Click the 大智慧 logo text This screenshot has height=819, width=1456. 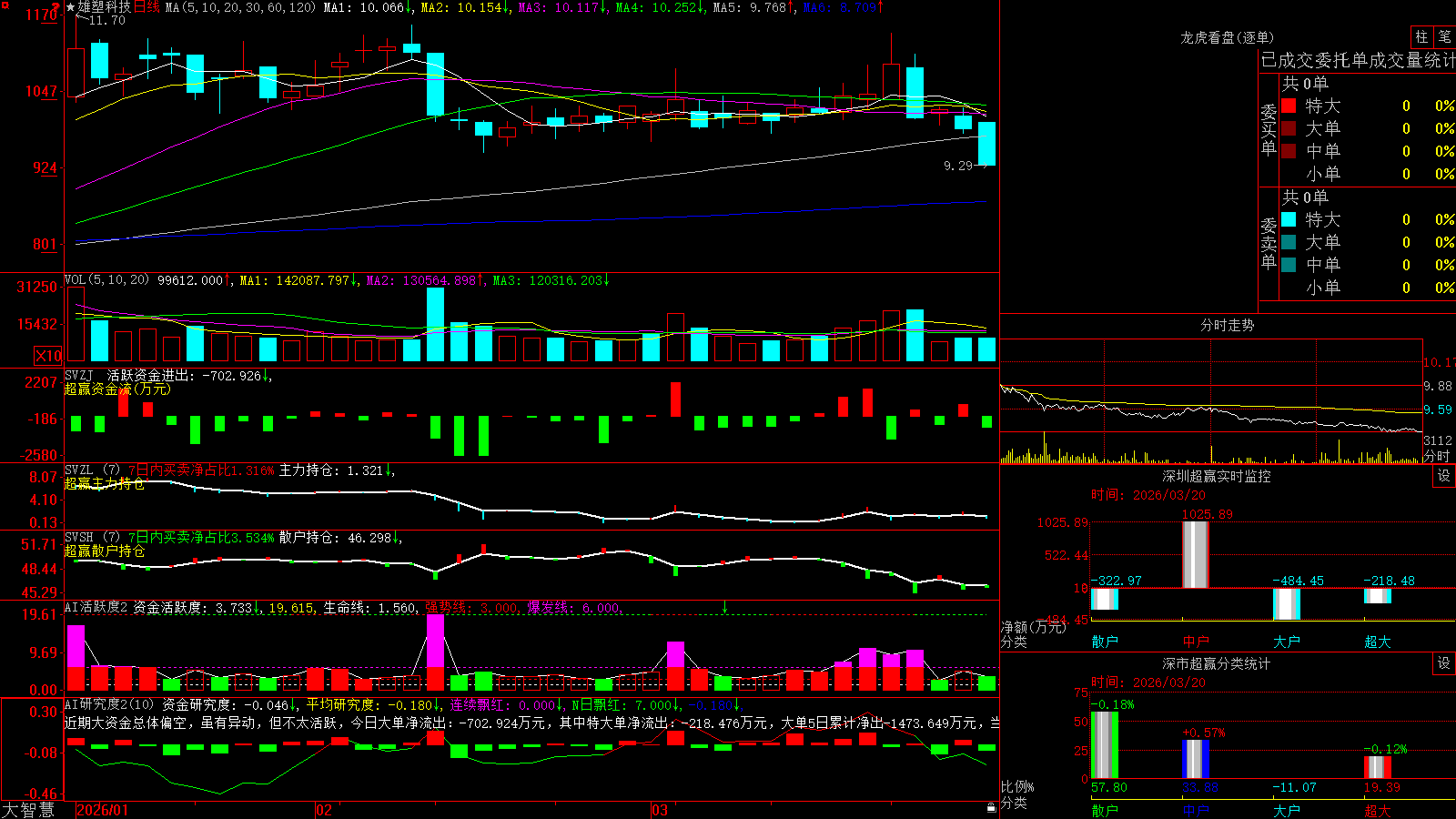28,810
